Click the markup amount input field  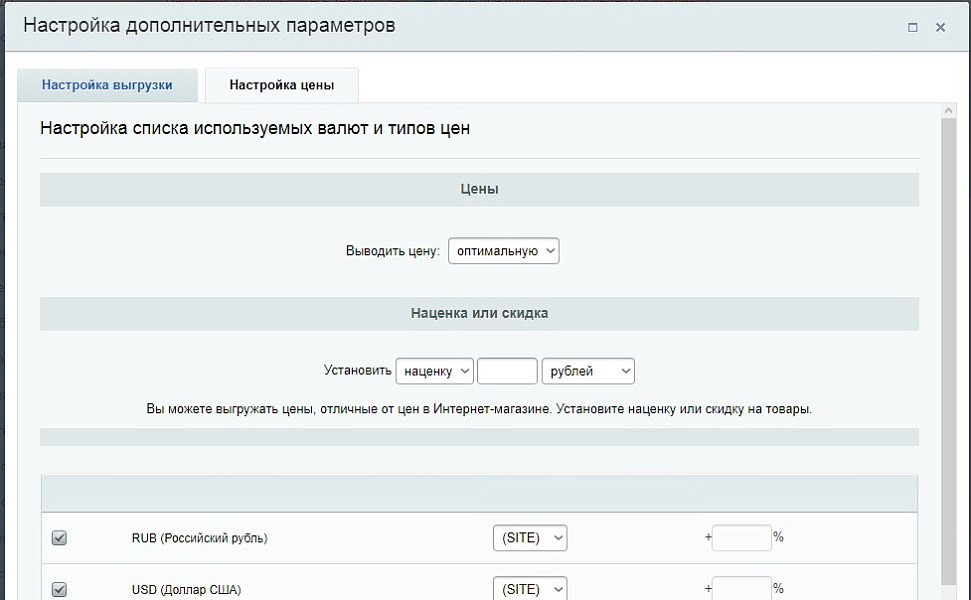point(507,371)
